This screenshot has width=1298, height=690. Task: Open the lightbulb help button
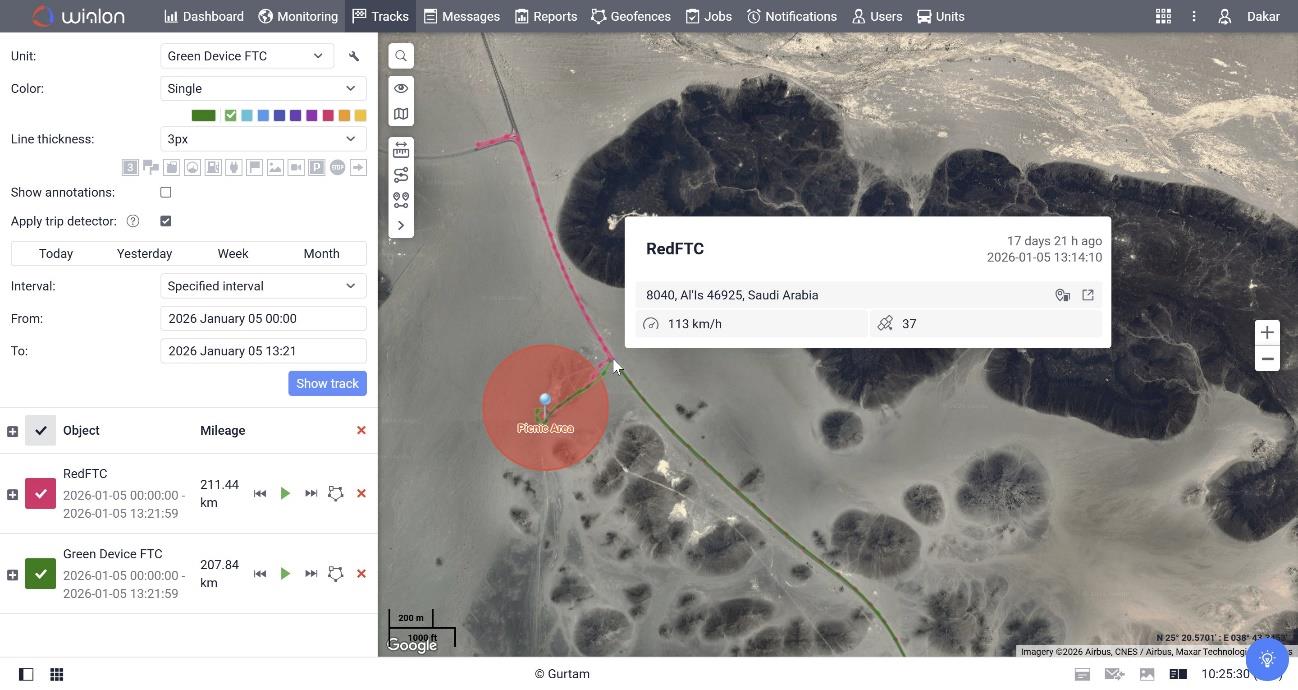(1267, 660)
